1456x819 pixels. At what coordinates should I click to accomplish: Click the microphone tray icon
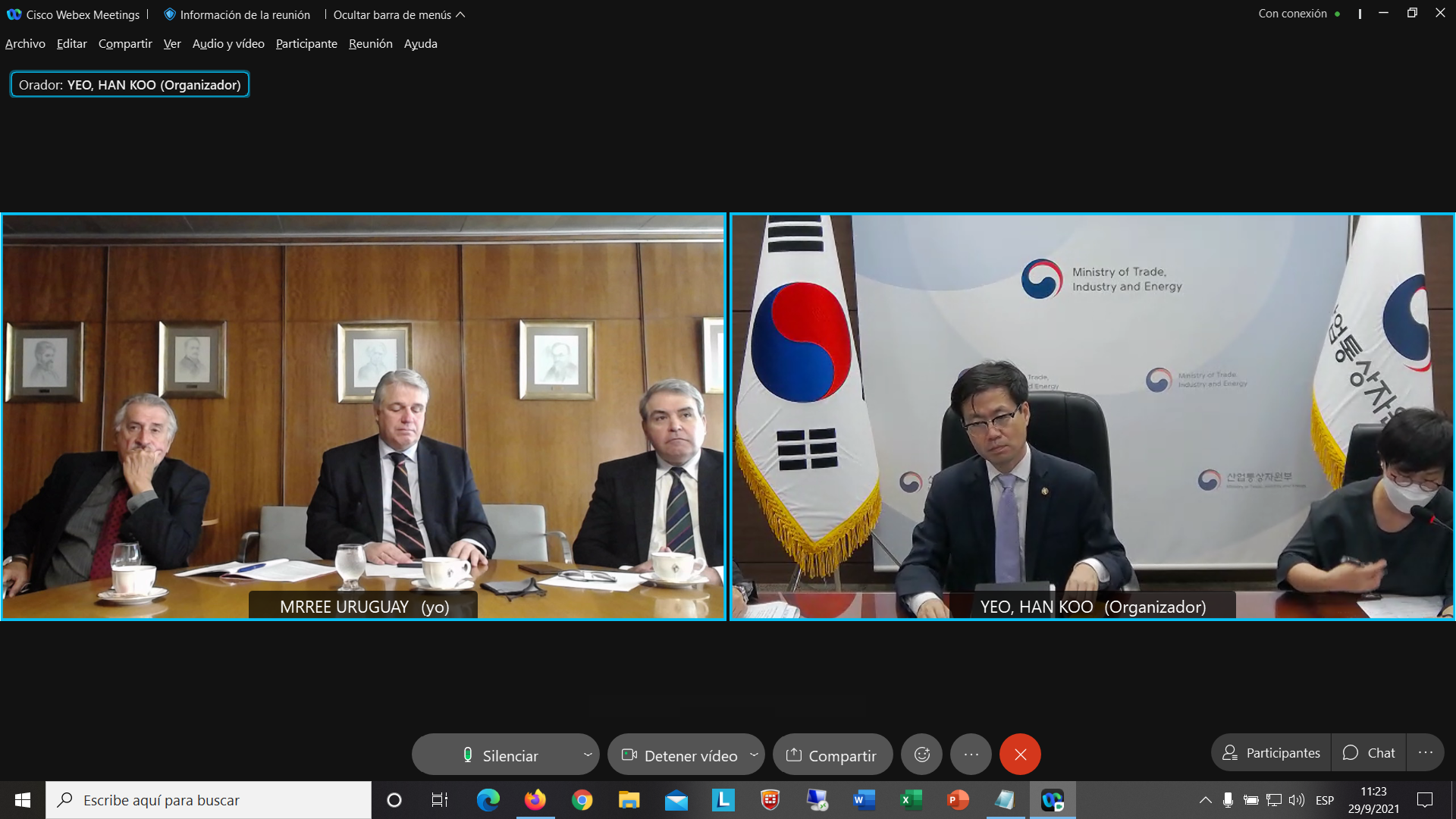click(x=1228, y=800)
